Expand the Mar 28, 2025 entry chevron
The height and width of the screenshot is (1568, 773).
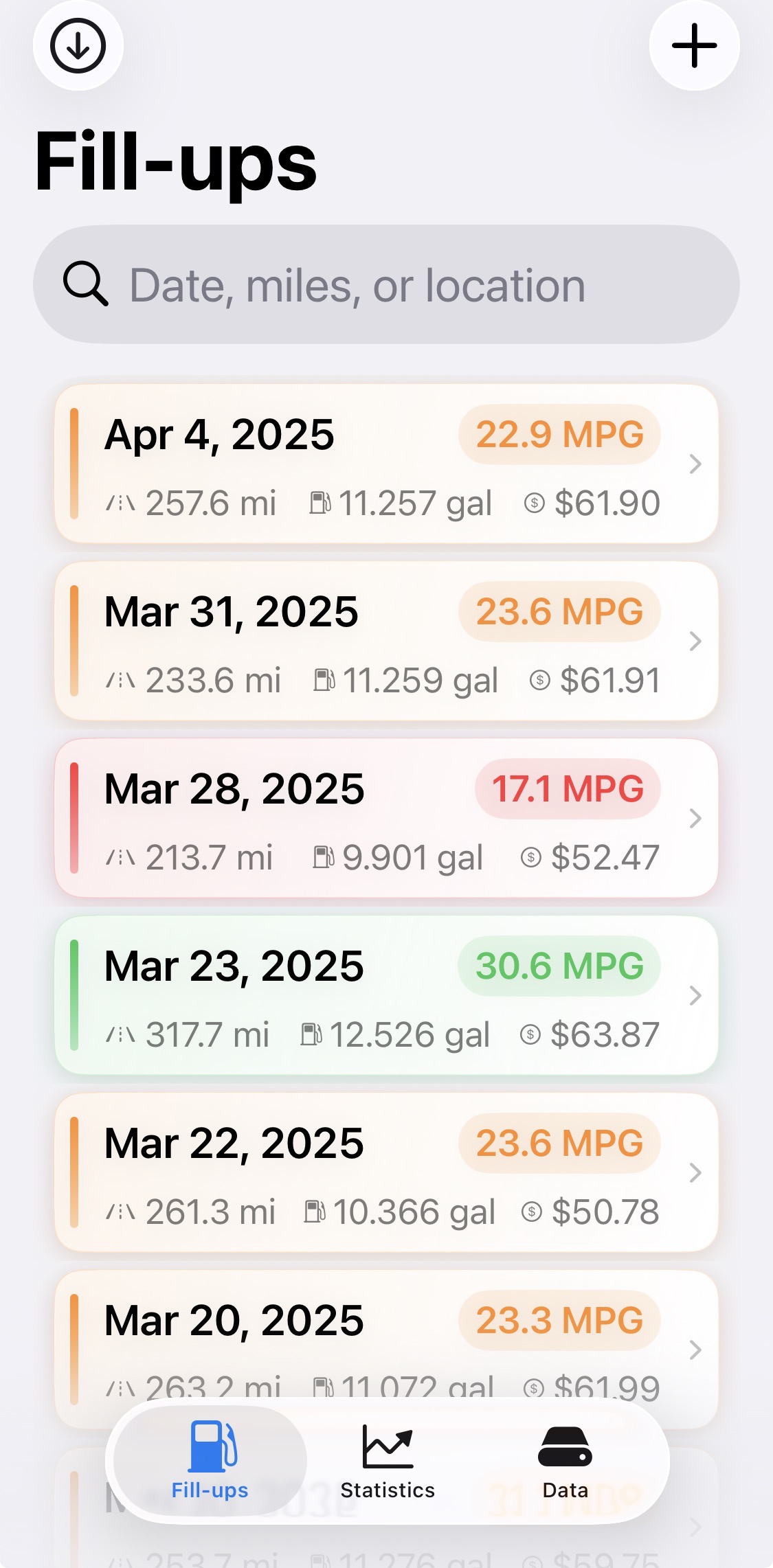click(695, 819)
